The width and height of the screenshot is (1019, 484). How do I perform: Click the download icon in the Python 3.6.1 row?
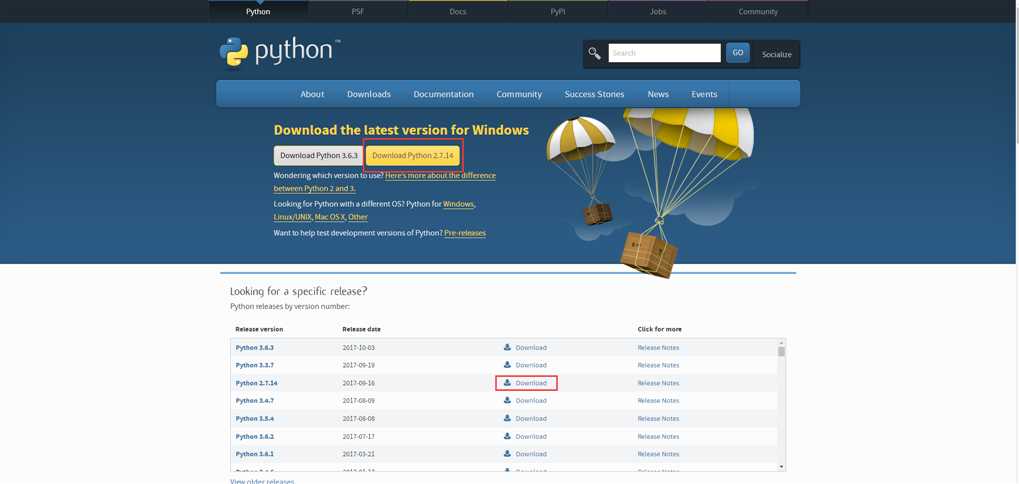(508, 453)
